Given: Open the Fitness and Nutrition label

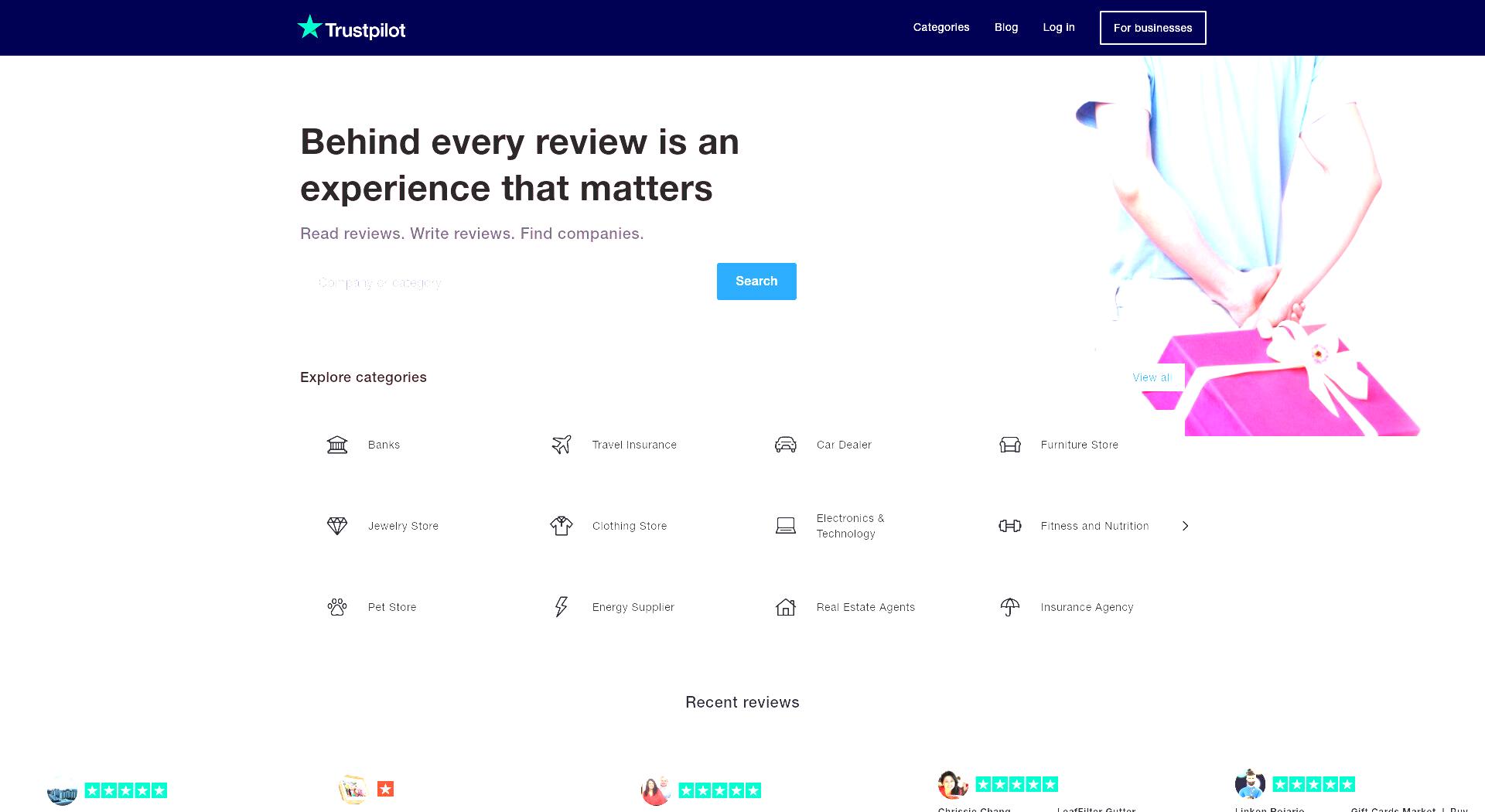Looking at the screenshot, I should tap(1094, 526).
